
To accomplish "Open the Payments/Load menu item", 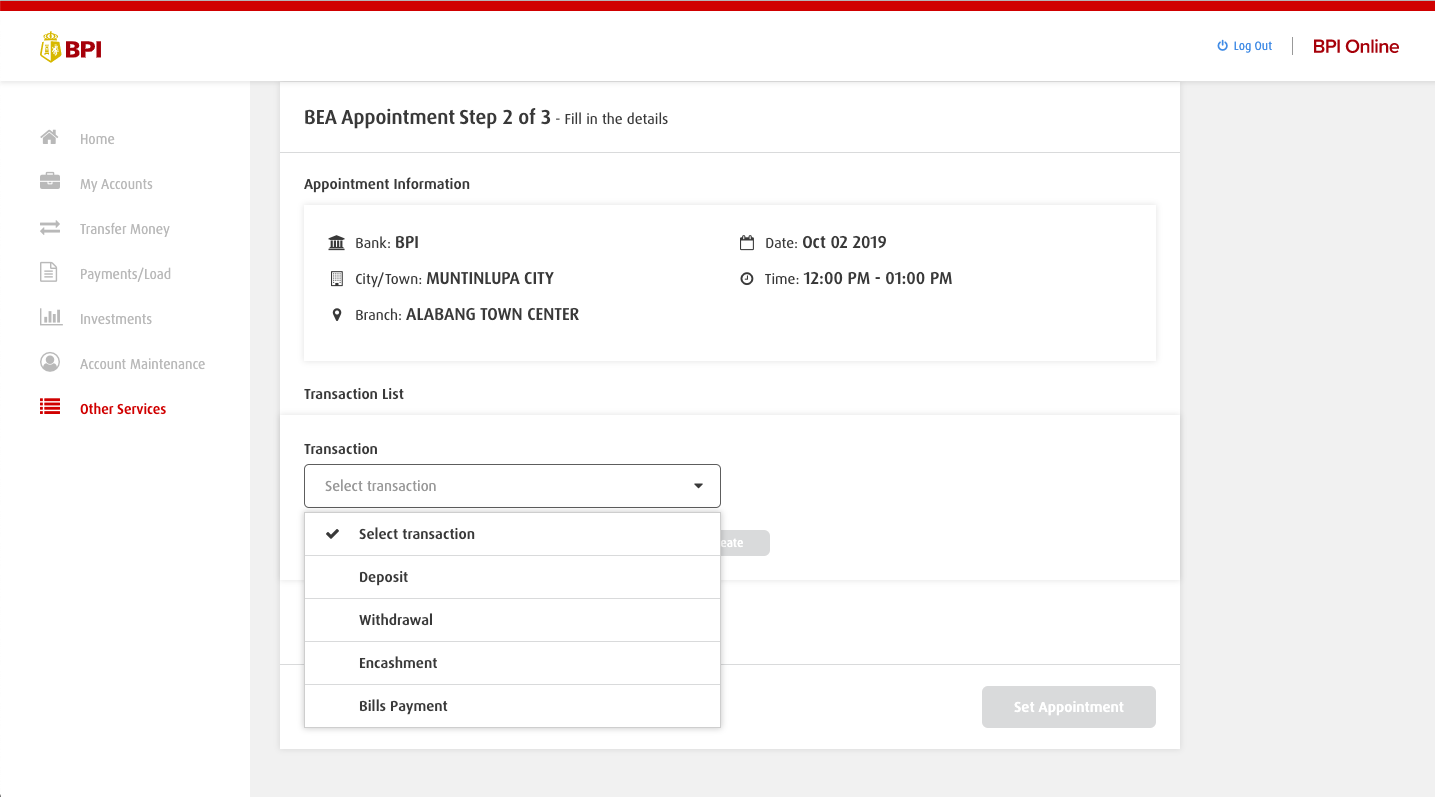I will pos(125,274).
